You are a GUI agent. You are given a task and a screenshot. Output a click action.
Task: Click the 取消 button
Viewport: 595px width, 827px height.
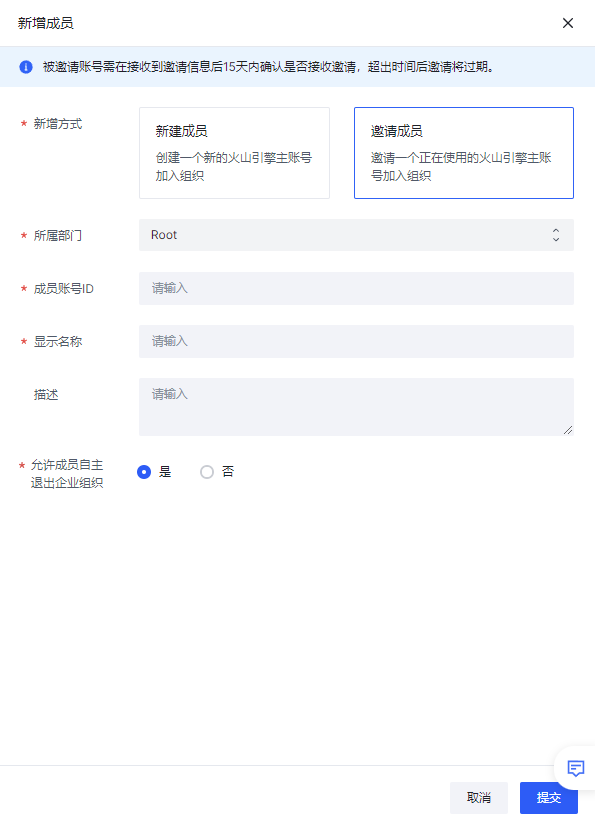pos(478,797)
